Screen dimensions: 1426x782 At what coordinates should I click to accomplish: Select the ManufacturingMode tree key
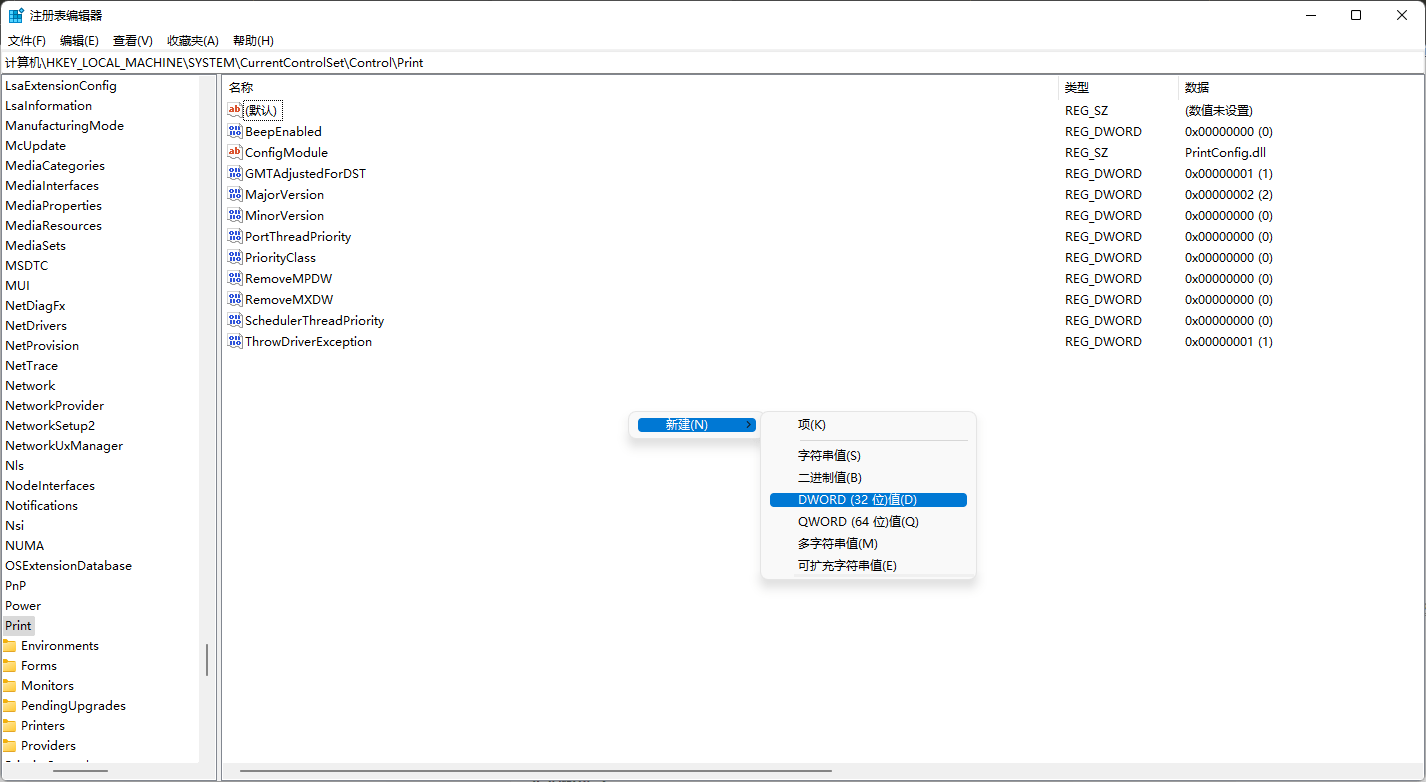64,125
